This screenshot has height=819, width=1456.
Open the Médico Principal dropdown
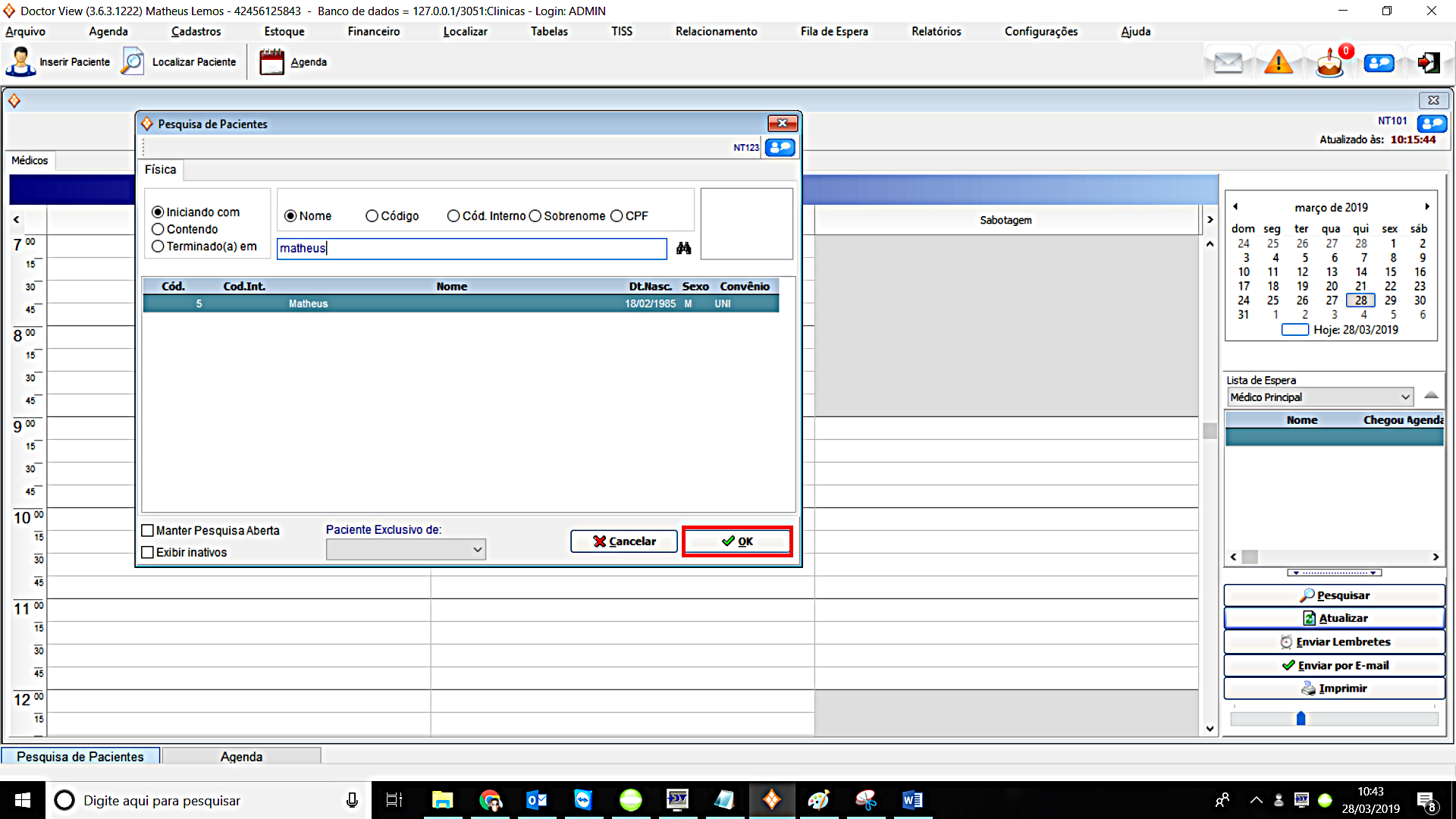click(x=1404, y=397)
